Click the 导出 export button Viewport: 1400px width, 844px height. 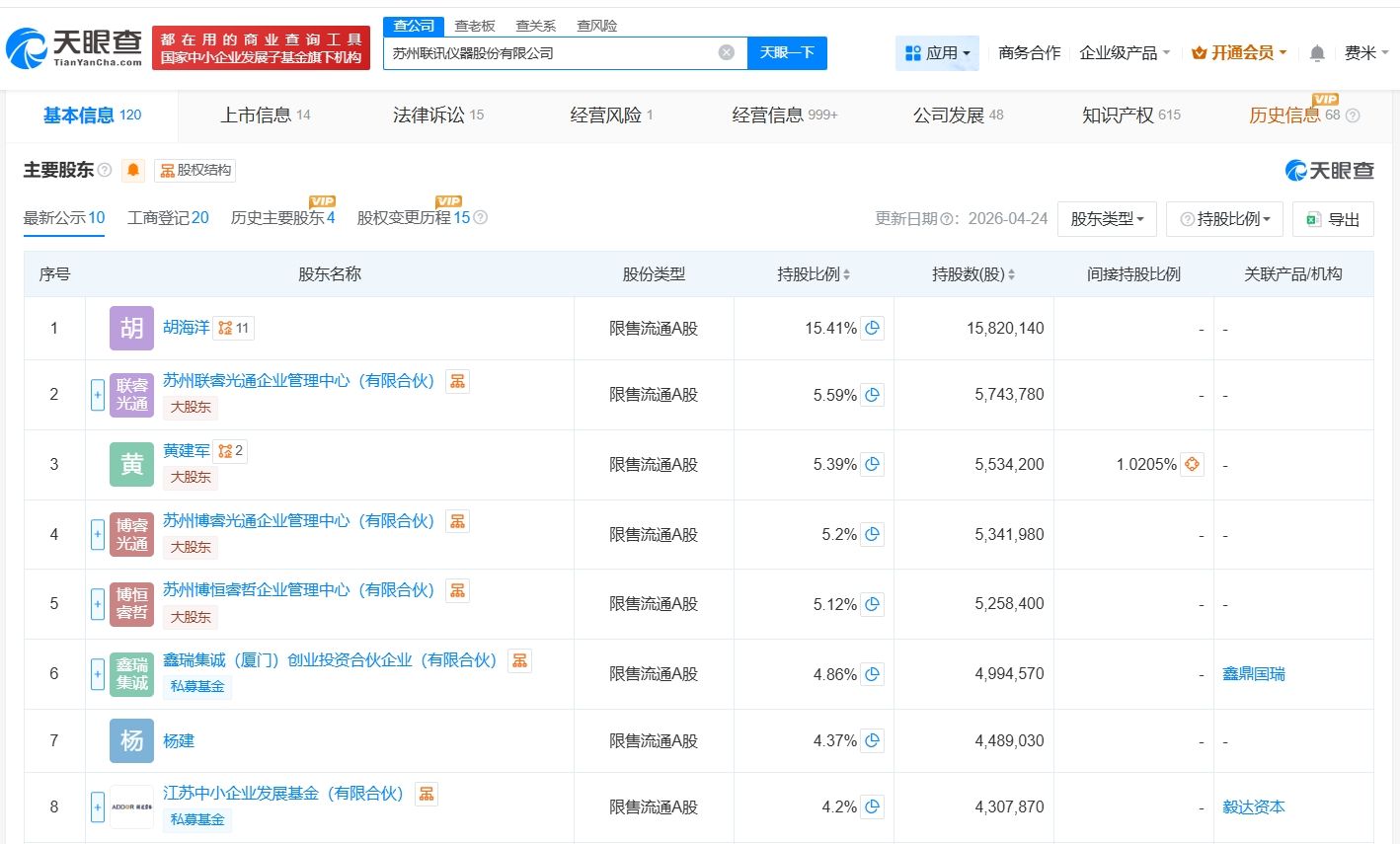[x=1333, y=219]
